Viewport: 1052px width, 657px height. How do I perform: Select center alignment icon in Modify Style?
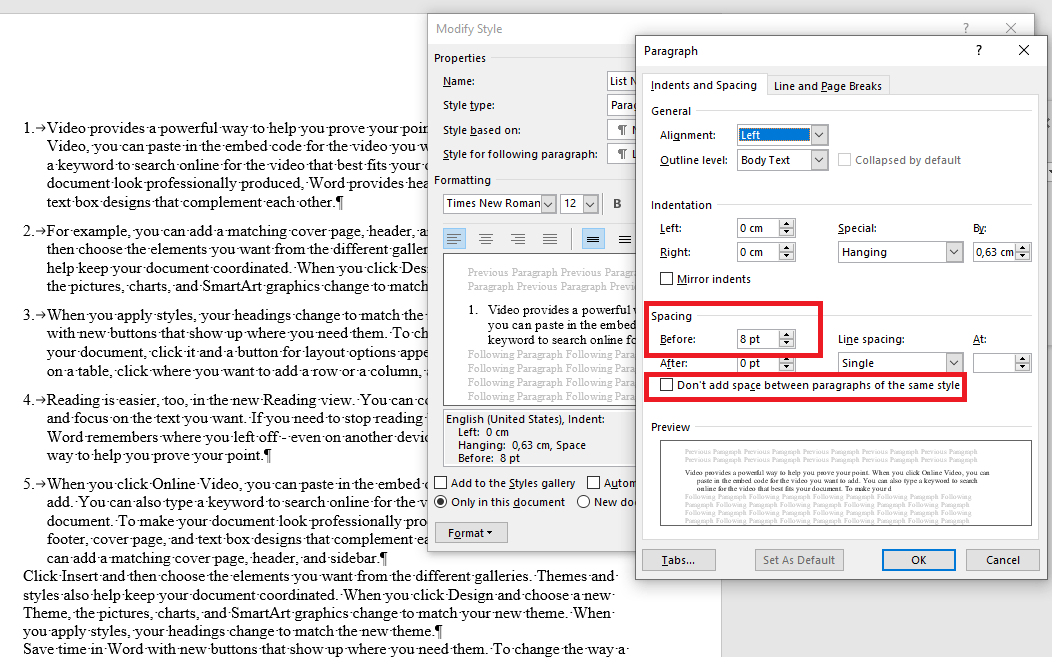486,239
